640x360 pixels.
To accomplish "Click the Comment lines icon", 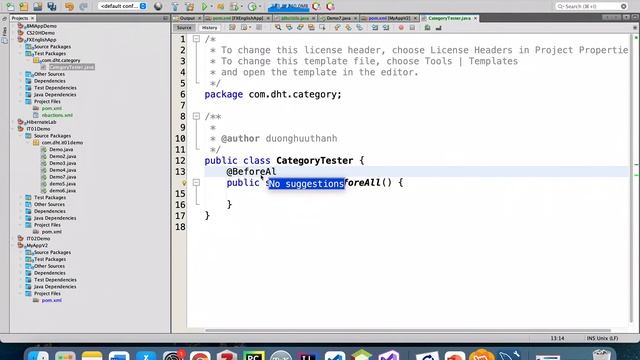I will (x=427, y=28).
